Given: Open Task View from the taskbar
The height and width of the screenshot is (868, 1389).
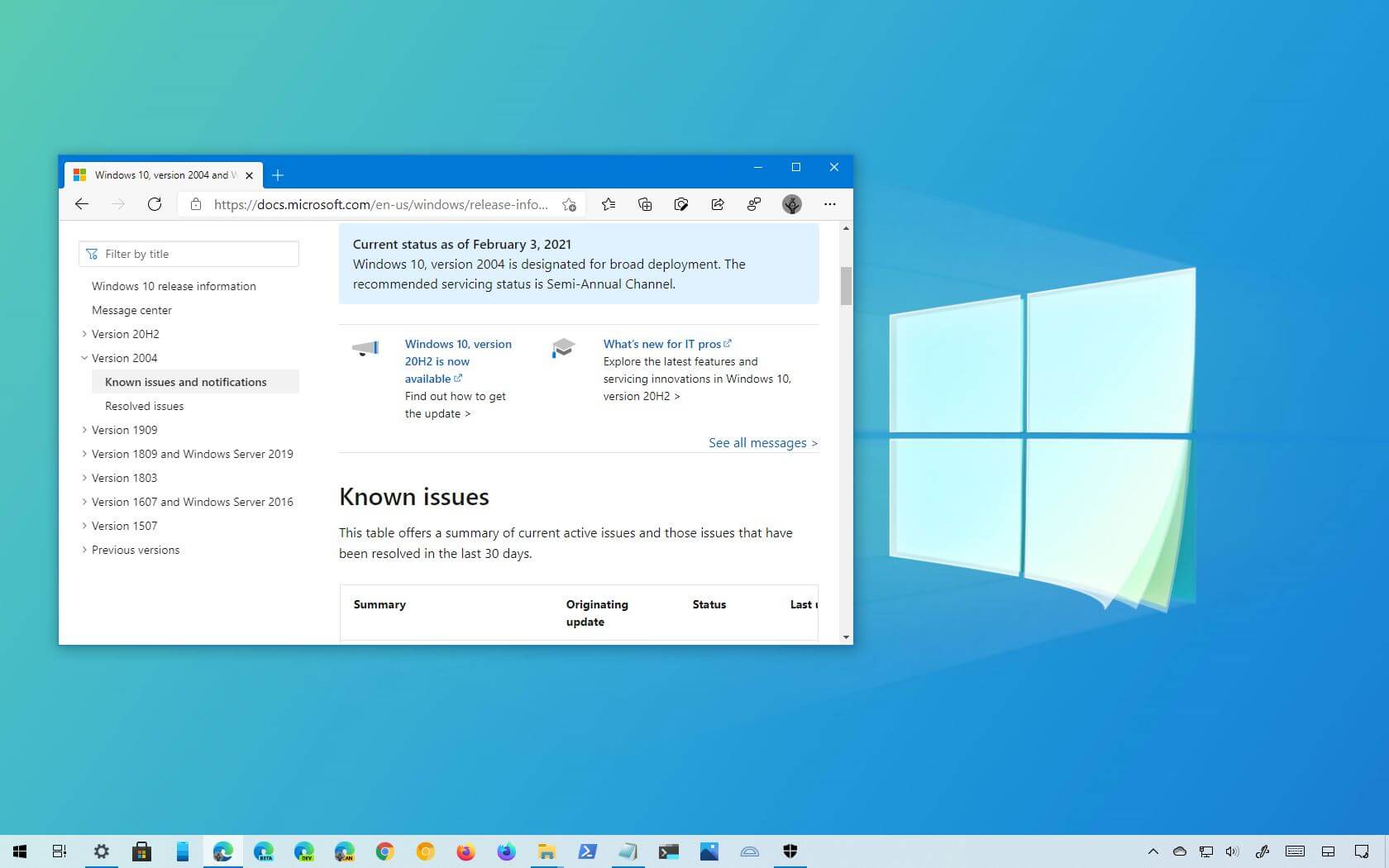Looking at the screenshot, I should 60,851.
